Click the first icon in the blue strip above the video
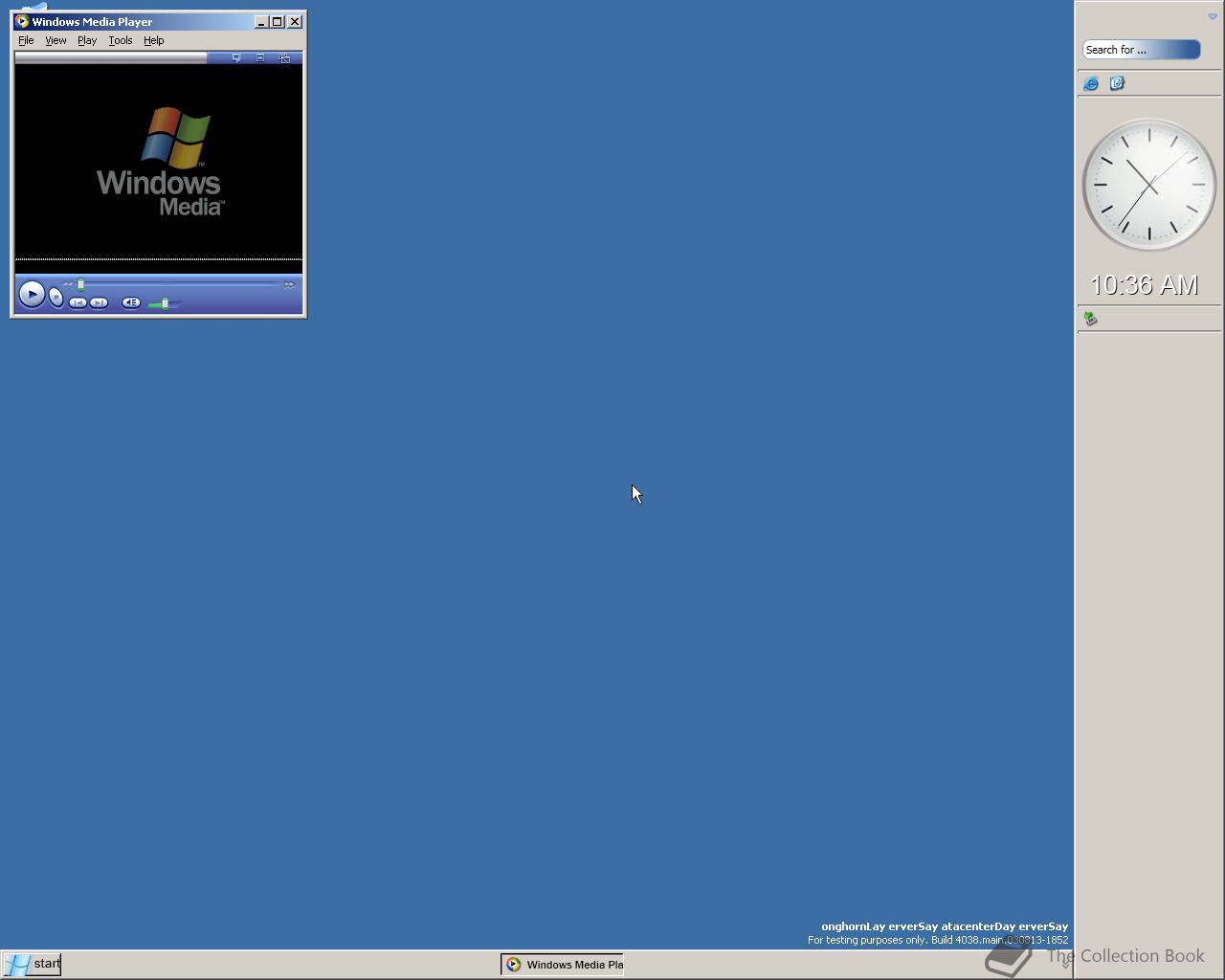Image resolution: width=1225 pixels, height=980 pixels. (236, 58)
